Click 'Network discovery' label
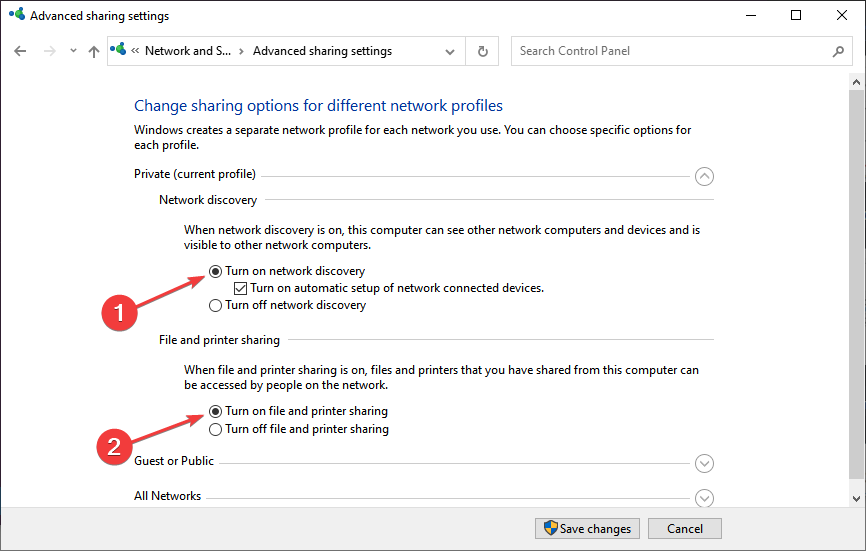Screen dimensions: 866x551 pyautogui.click(x=208, y=200)
